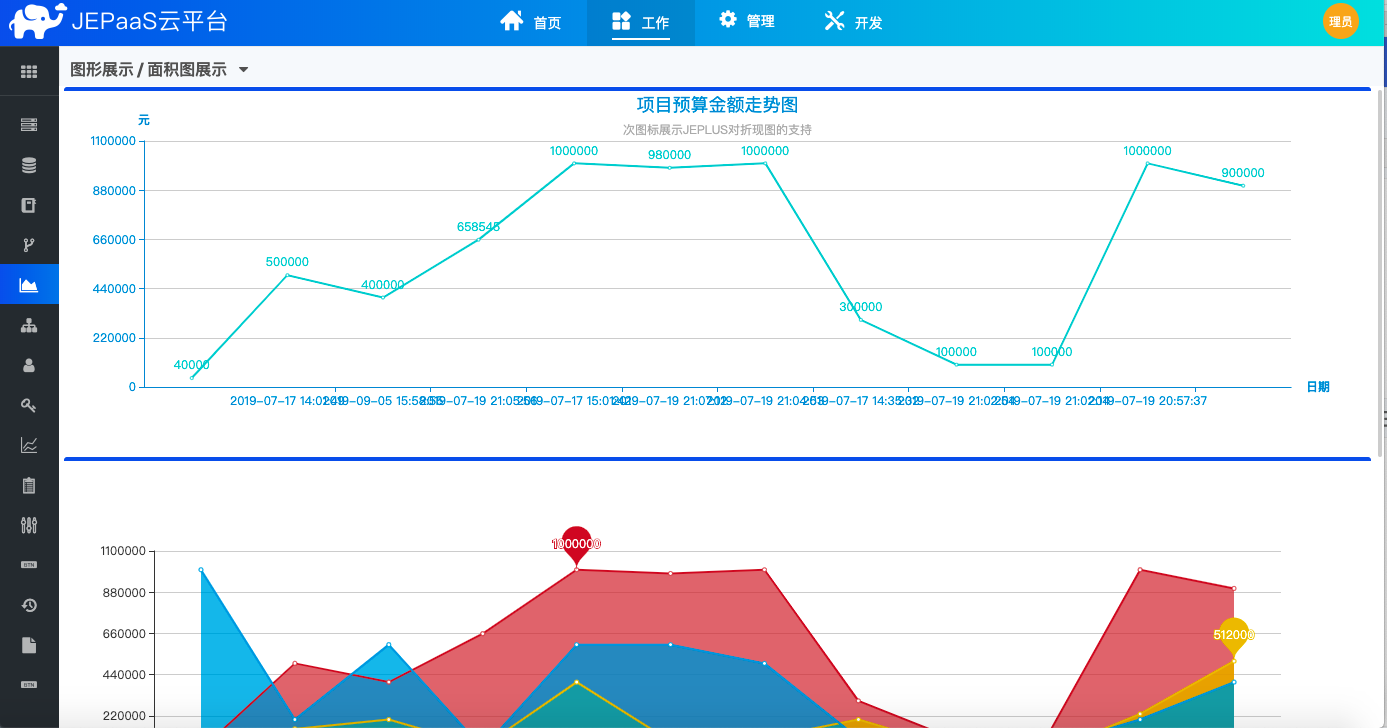Image resolution: width=1387 pixels, height=728 pixels.
Task: Click the sliders settings sidebar icon
Action: tap(29, 525)
